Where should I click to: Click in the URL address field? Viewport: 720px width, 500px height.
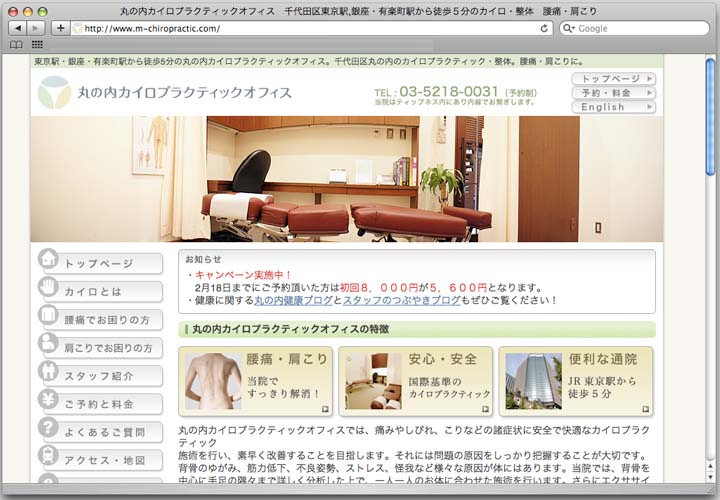point(300,28)
